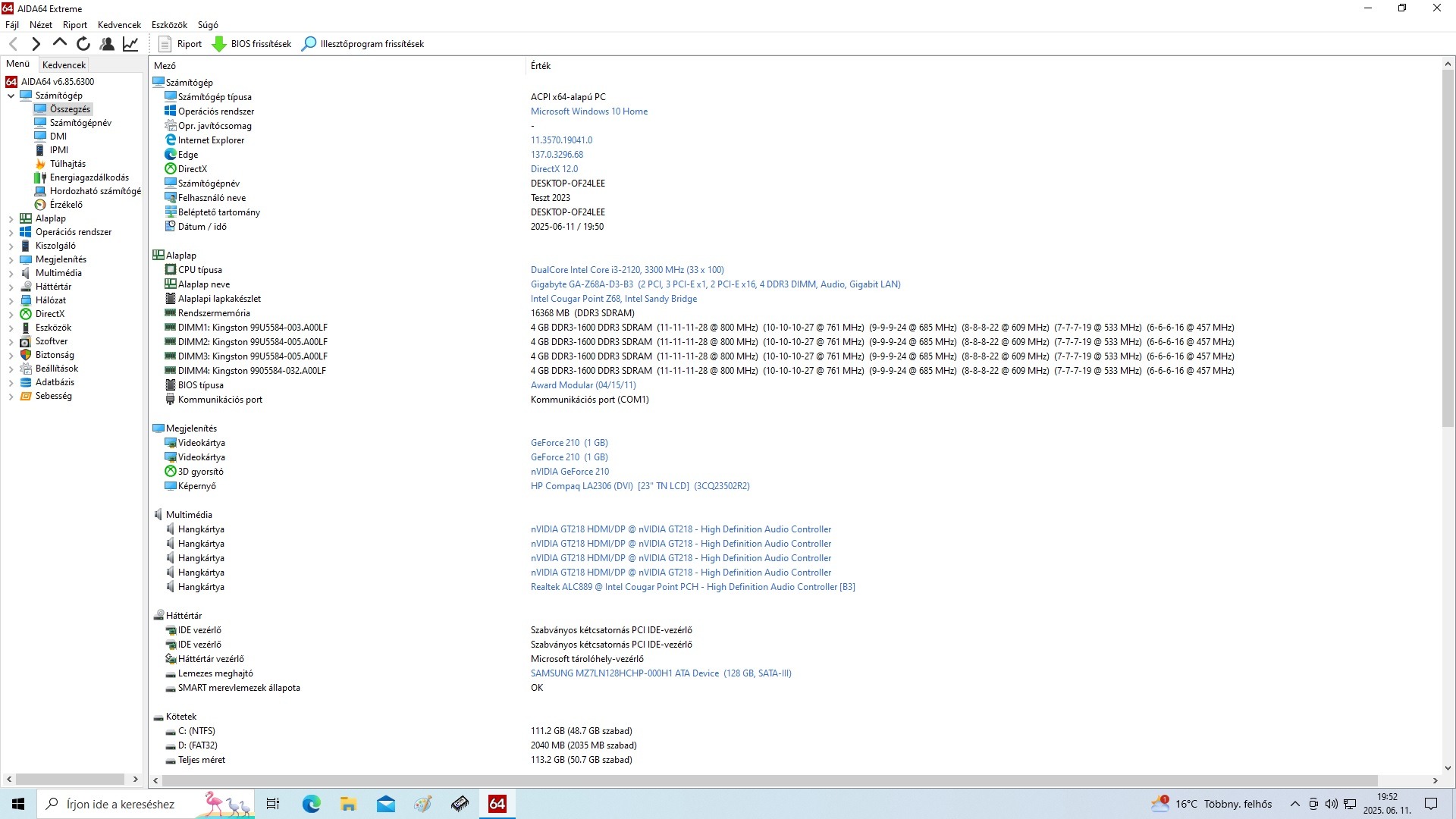1456x819 pixels.
Task: Expand the Alaplap tree node
Action: pyautogui.click(x=11, y=218)
